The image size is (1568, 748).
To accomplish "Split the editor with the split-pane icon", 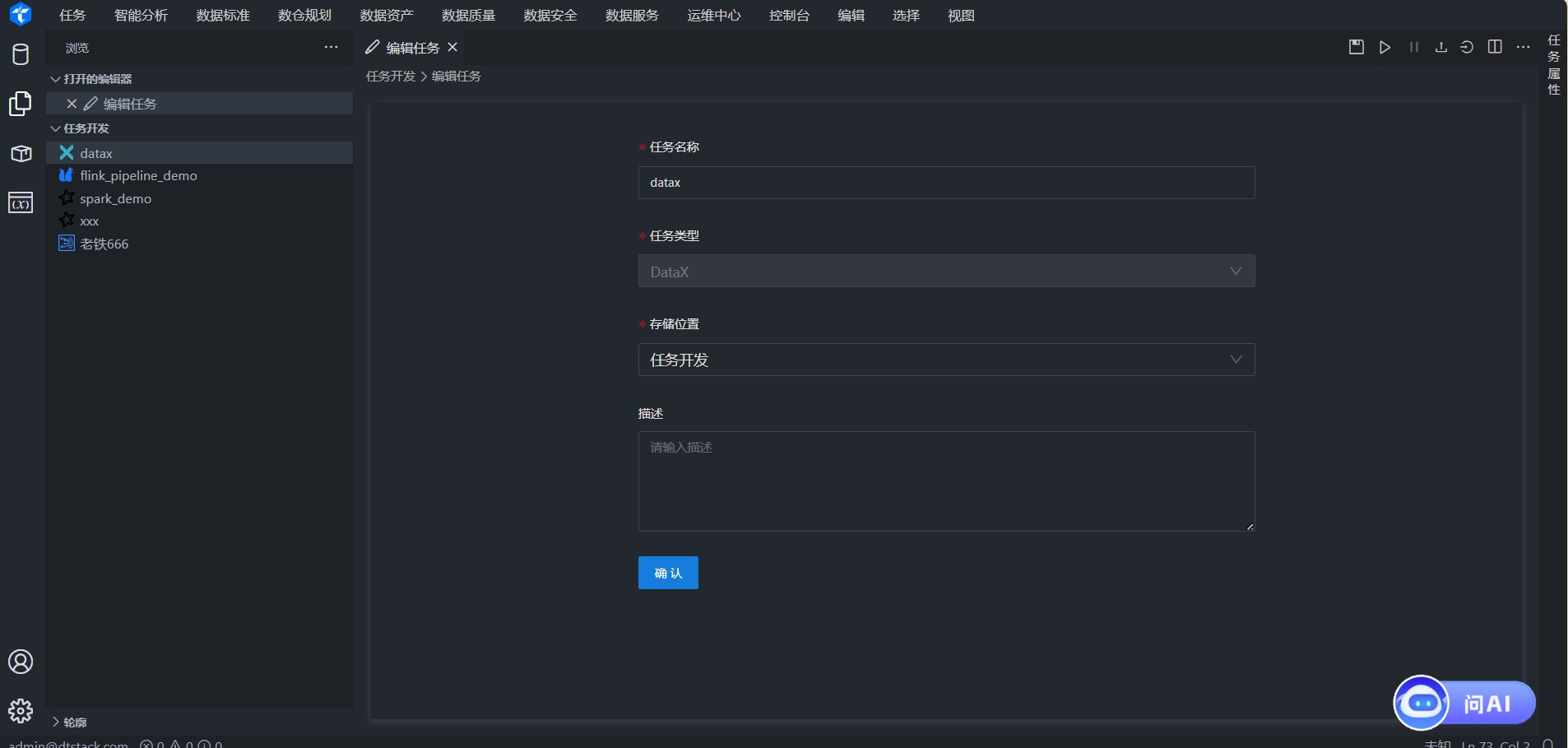I will point(1495,47).
